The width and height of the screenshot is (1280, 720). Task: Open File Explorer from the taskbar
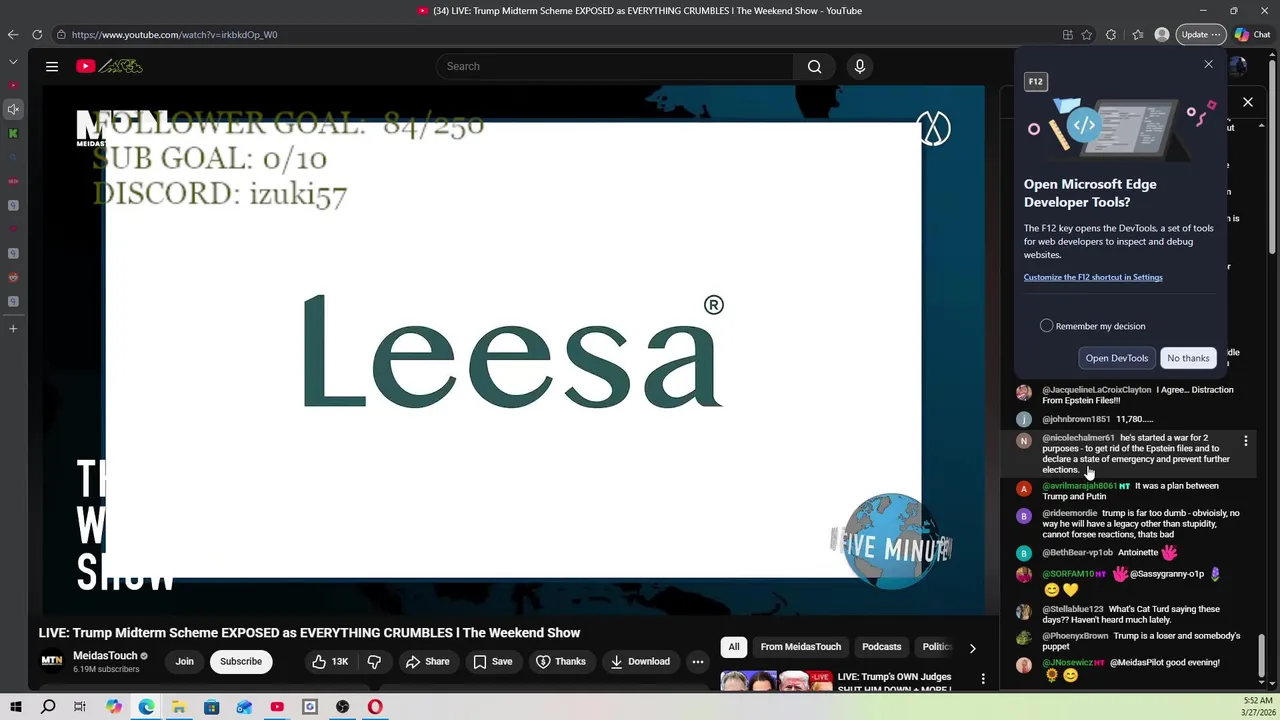179,707
